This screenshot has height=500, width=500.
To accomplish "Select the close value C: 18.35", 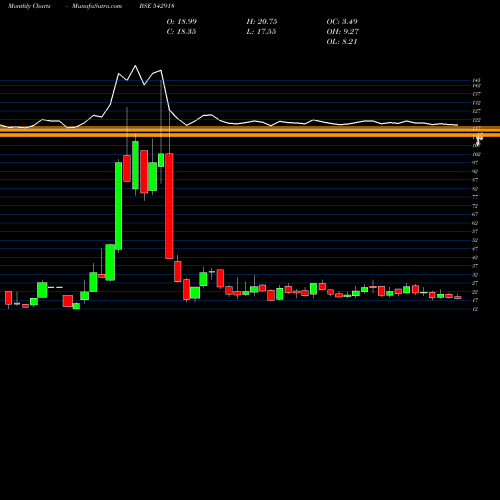I will pyautogui.click(x=182, y=32).
